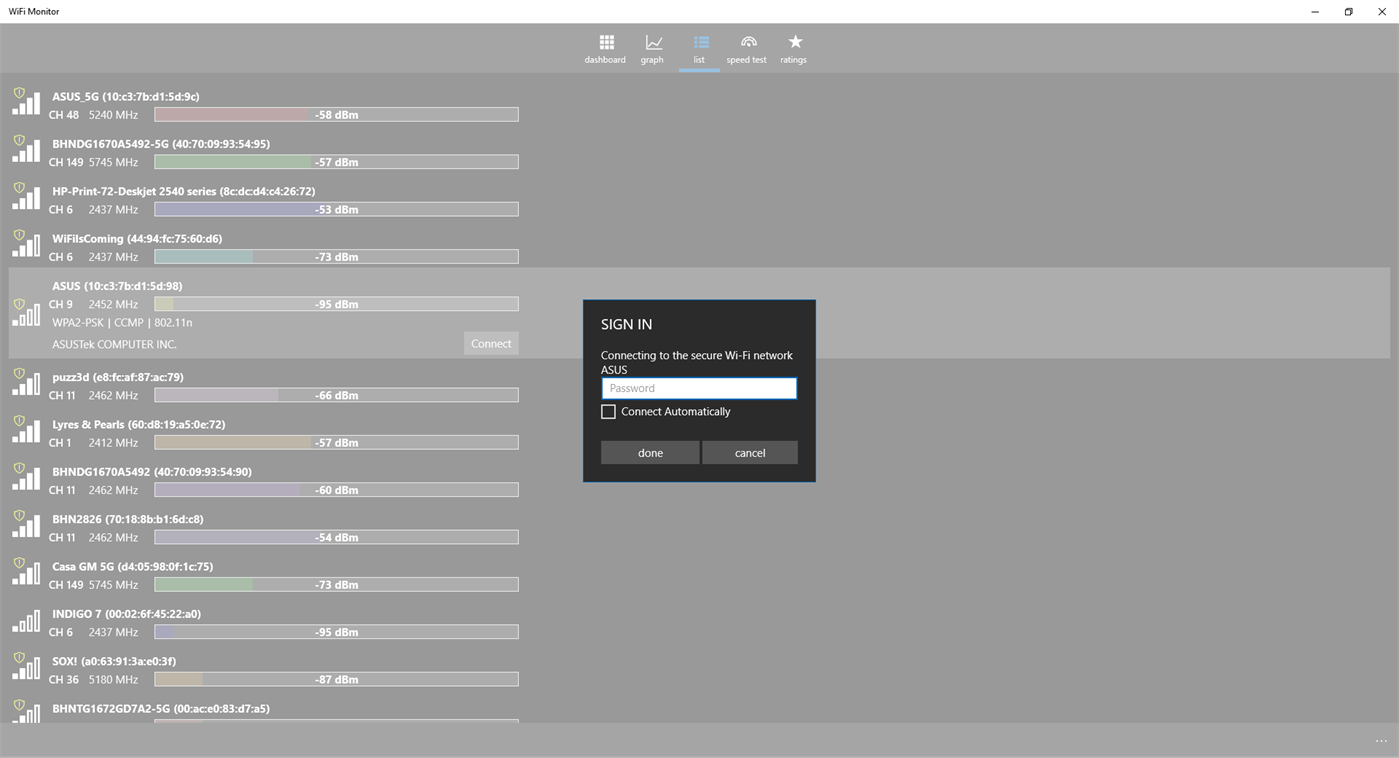This screenshot has height=758, width=1399.
Task: Click the ratings star icon
Action: (793, 48)
